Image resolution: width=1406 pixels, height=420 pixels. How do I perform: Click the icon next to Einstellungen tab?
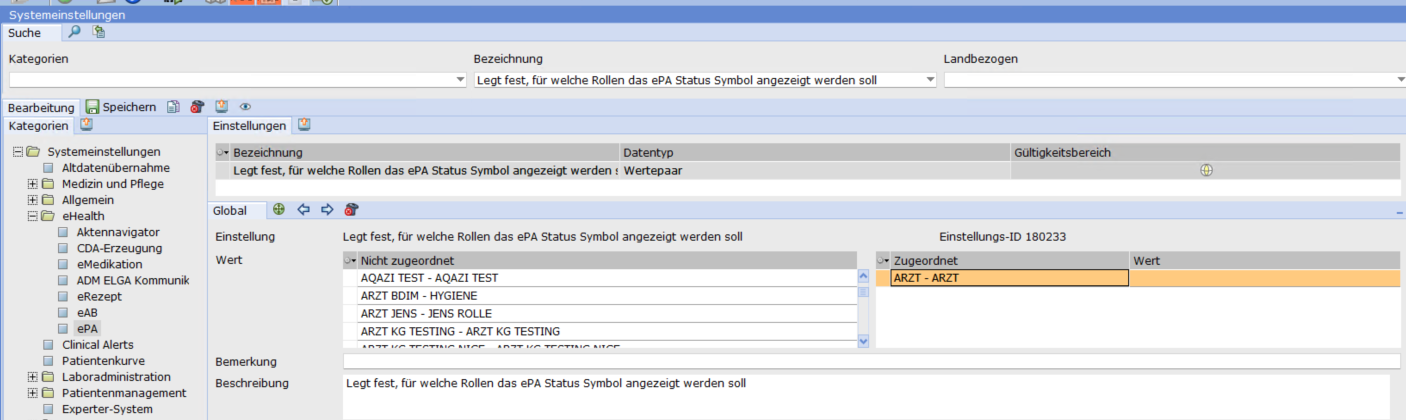click(304, 125)
